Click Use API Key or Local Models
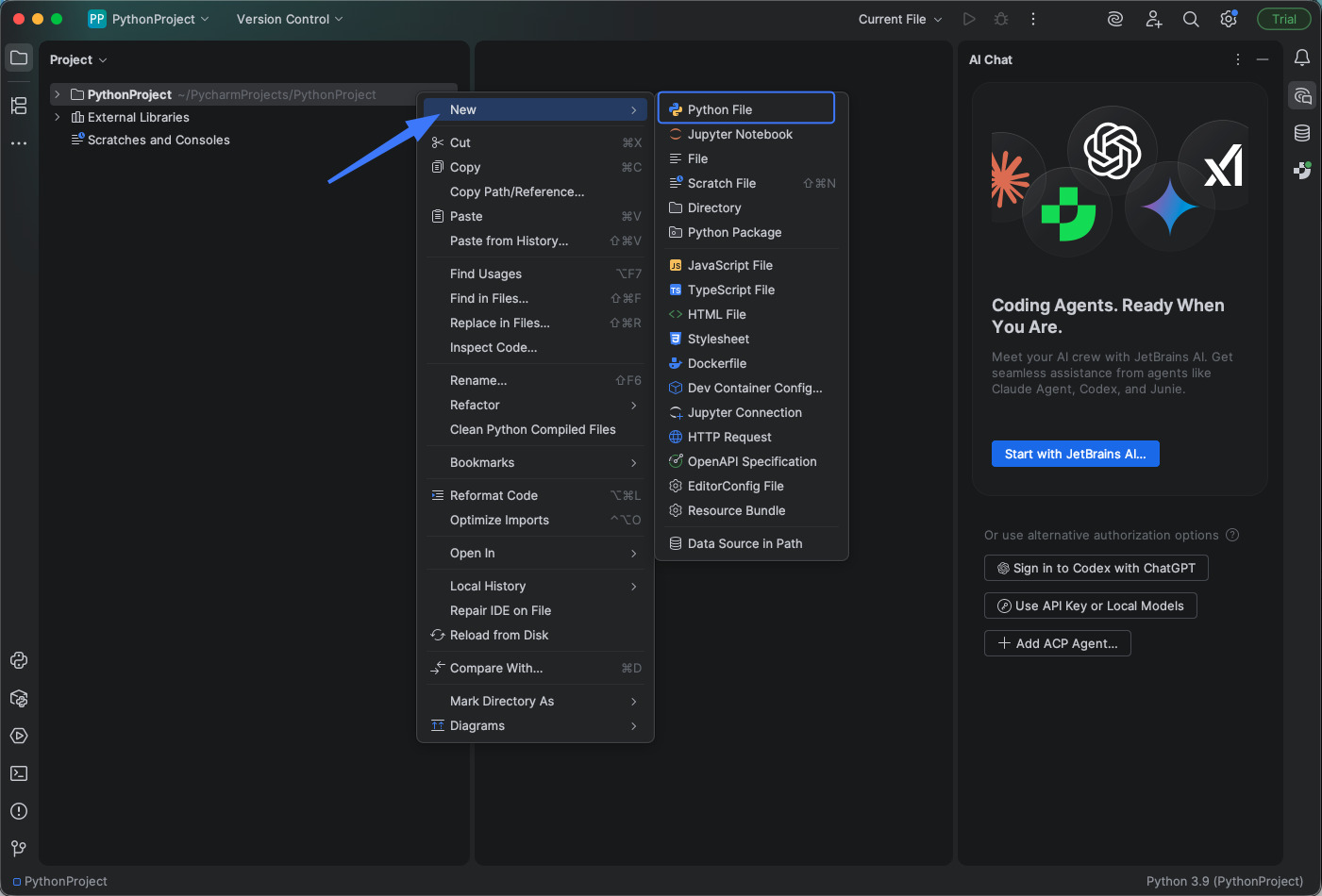 [1090, 606]
